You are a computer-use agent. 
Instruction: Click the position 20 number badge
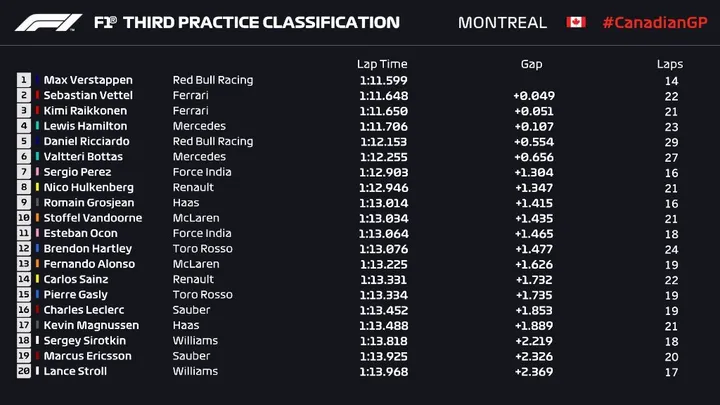tap(24, 371)
